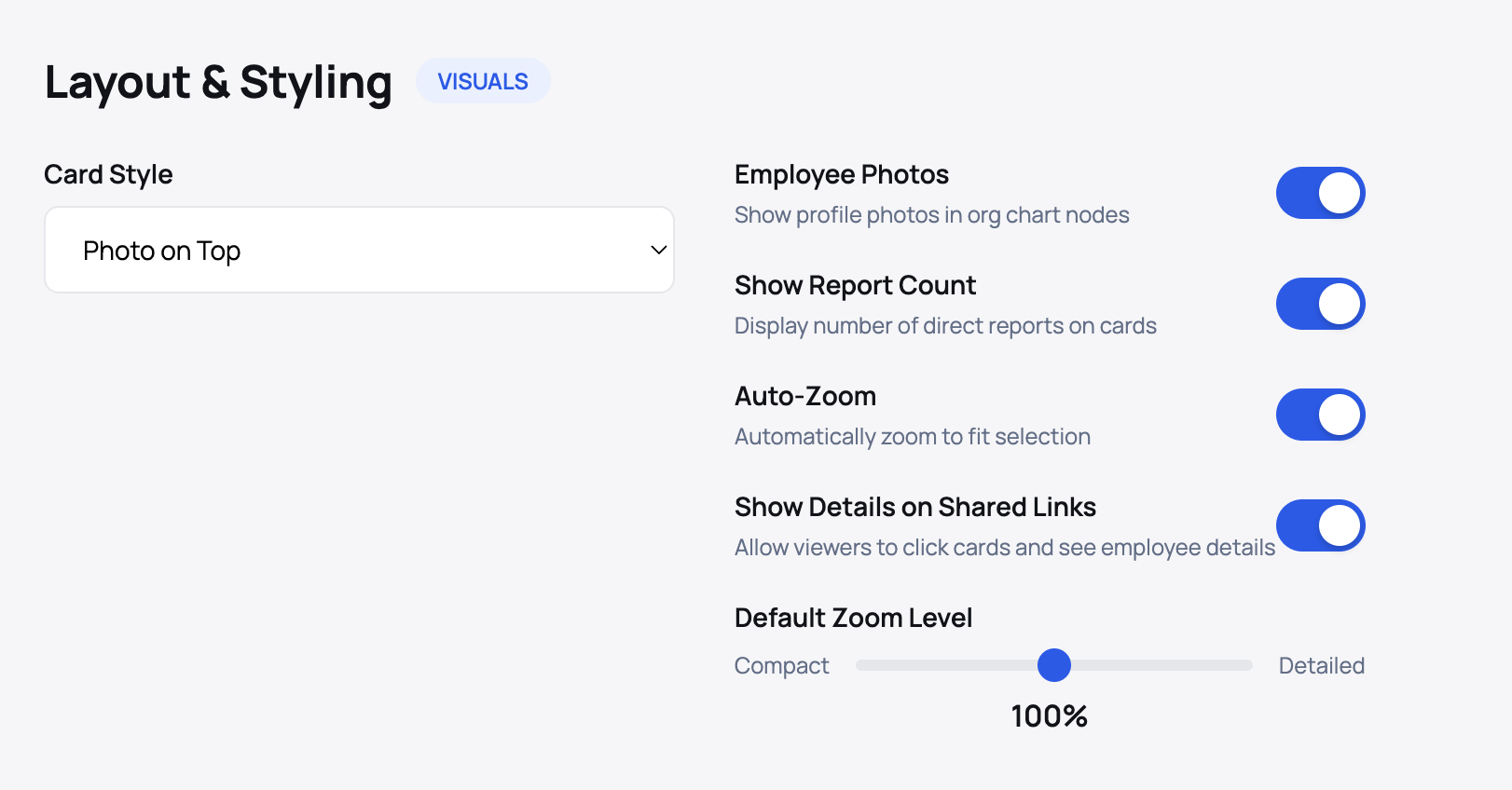Click the Layout & Styling heading
Image resolution: width=1512 pixels, height=790 pixels.
[218, 83]
